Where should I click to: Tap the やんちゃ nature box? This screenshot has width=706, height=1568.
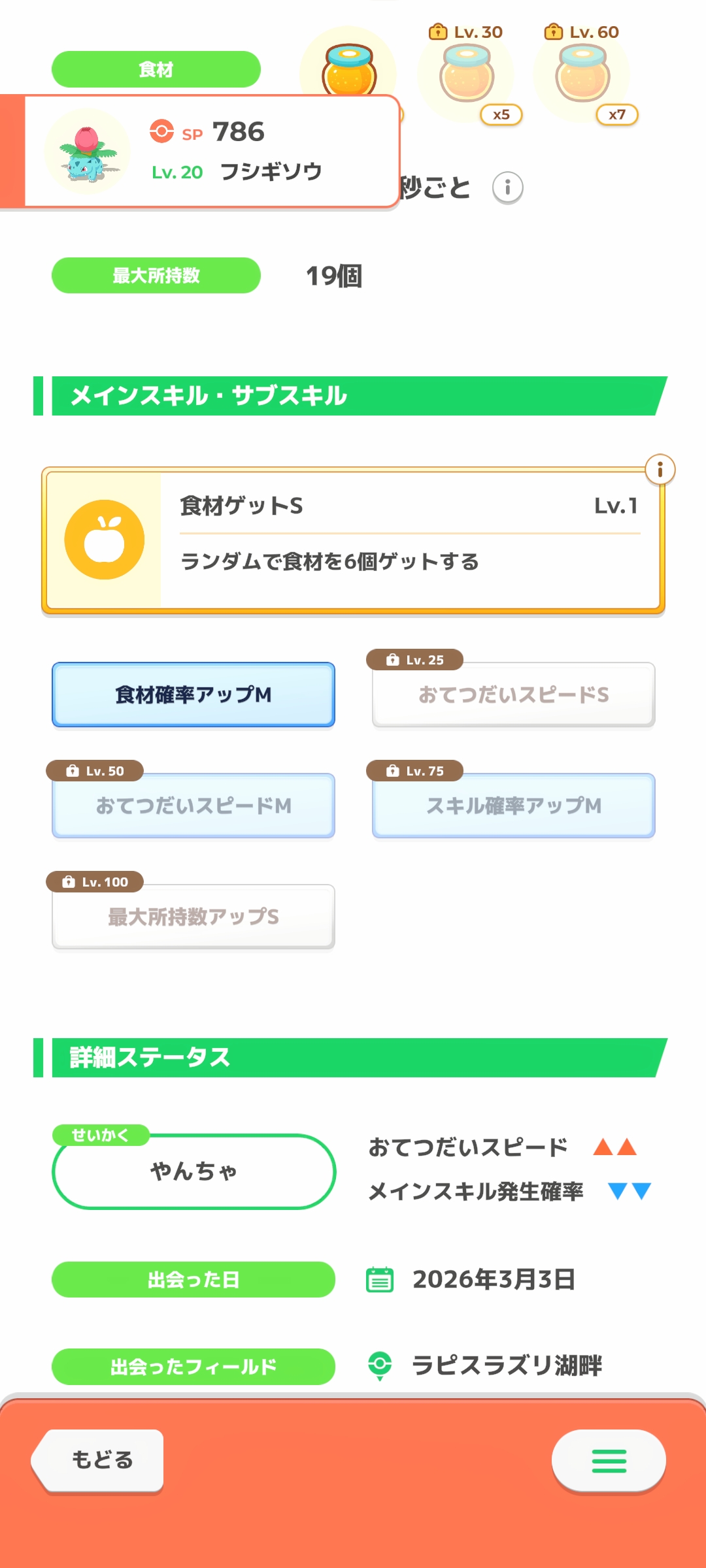coord(193,1171)
